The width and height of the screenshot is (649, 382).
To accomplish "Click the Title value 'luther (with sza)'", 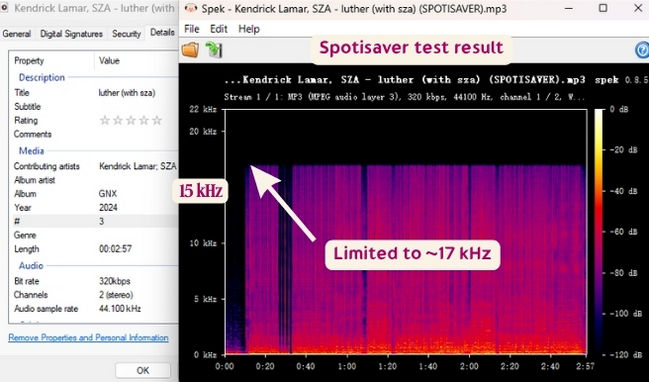I will (127, 93).
